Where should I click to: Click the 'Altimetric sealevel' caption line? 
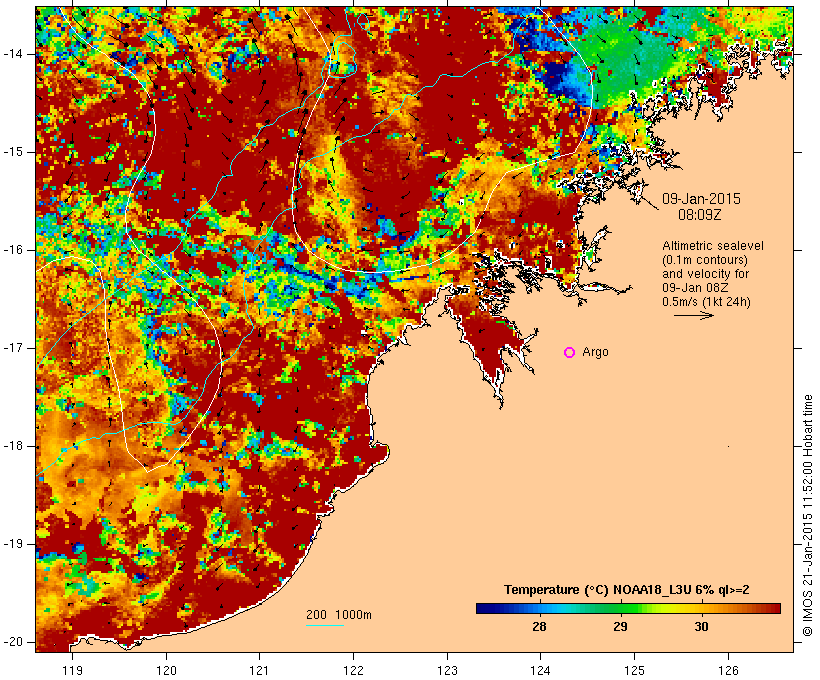point(713,246)
